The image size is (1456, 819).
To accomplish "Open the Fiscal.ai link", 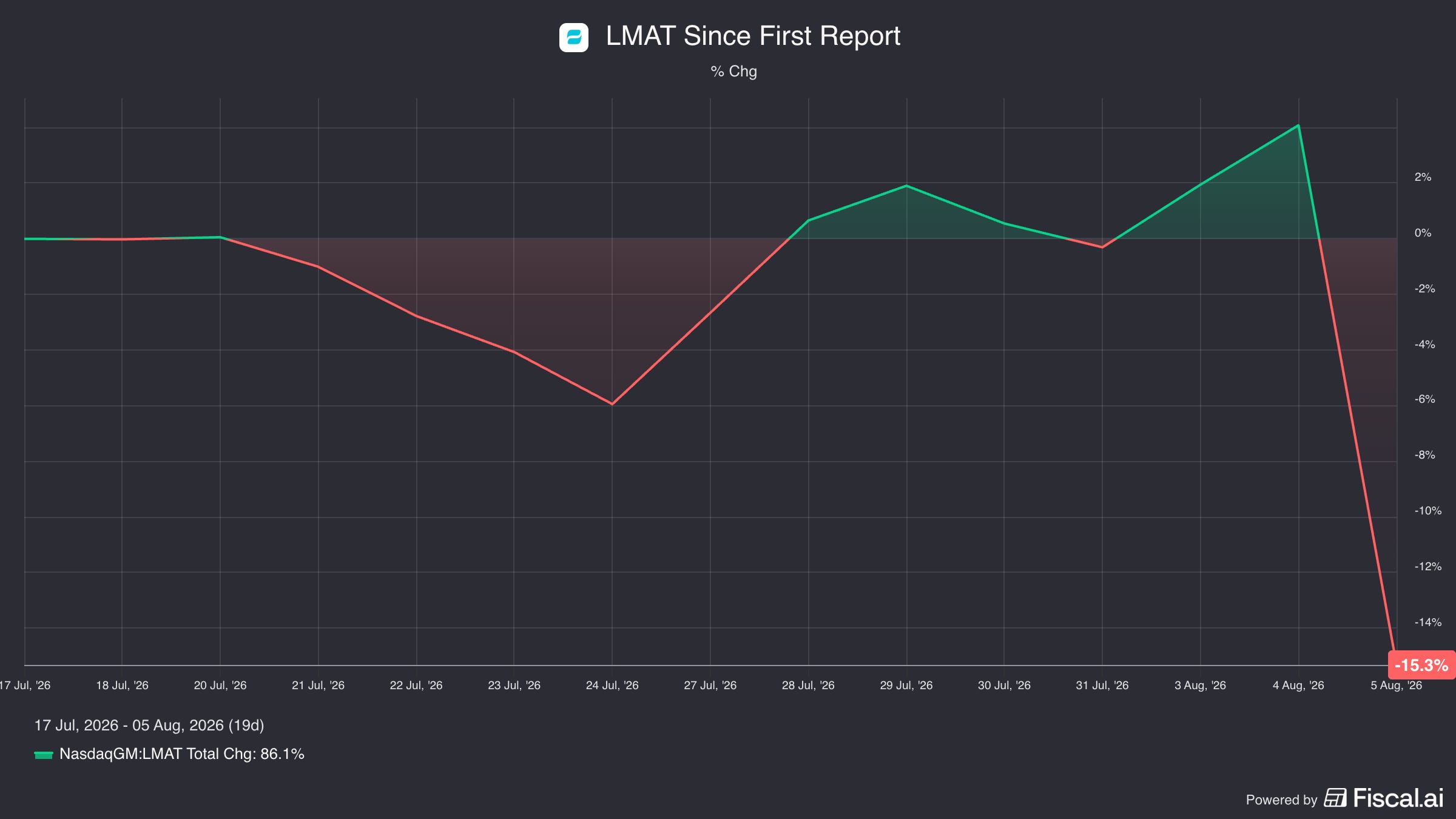I will tap(1384, 798).
